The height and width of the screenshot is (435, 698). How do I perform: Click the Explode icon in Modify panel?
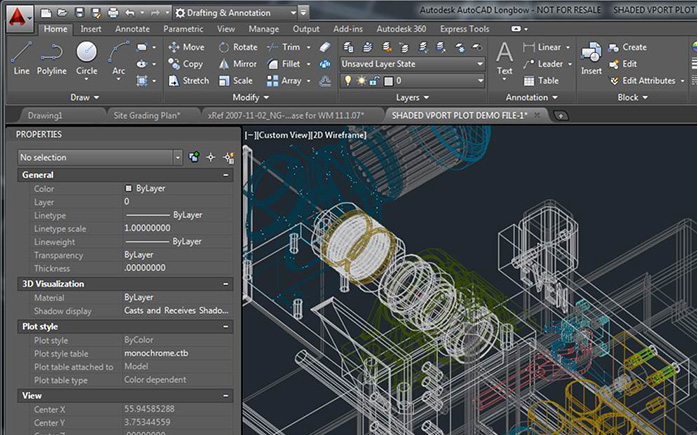tap(325, 64)
